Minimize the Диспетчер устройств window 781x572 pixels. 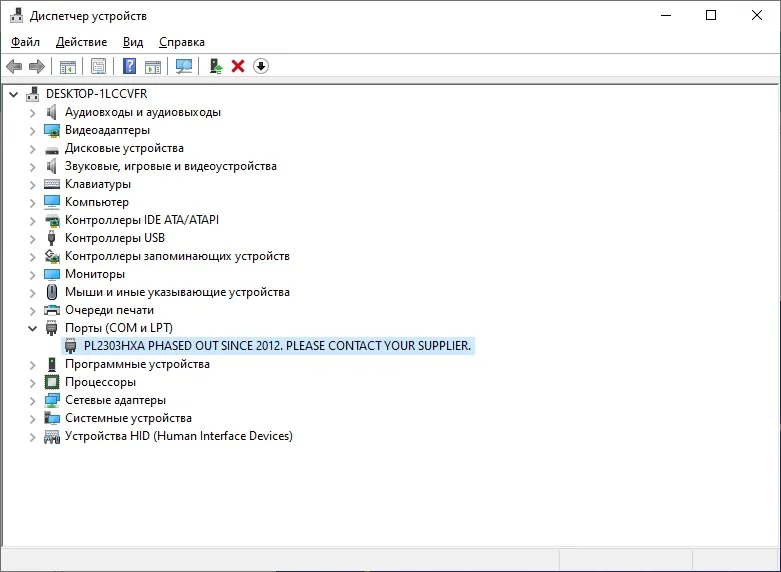click(x=666, y=15)
